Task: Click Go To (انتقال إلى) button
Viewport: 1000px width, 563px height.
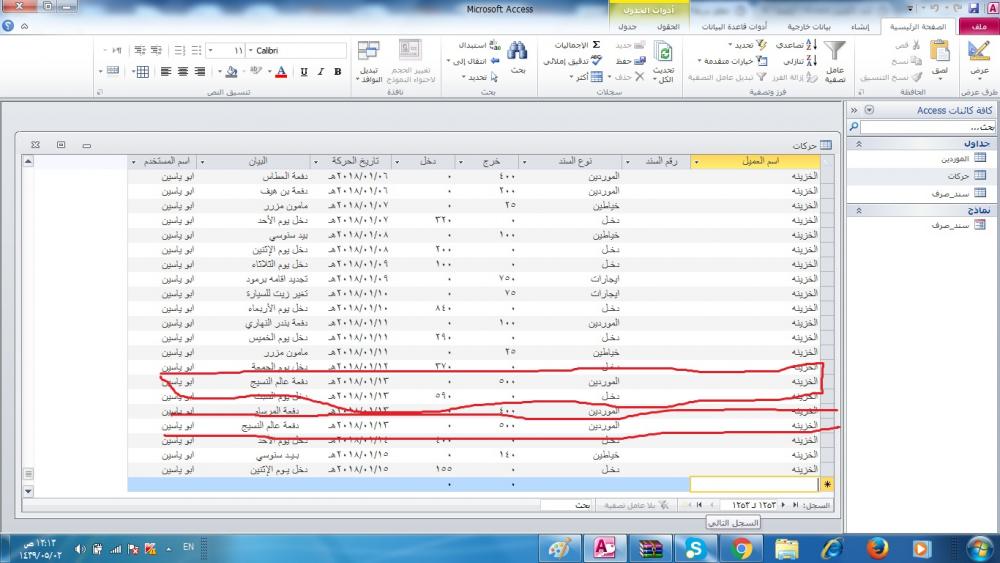Action: [x=473, y=61]
